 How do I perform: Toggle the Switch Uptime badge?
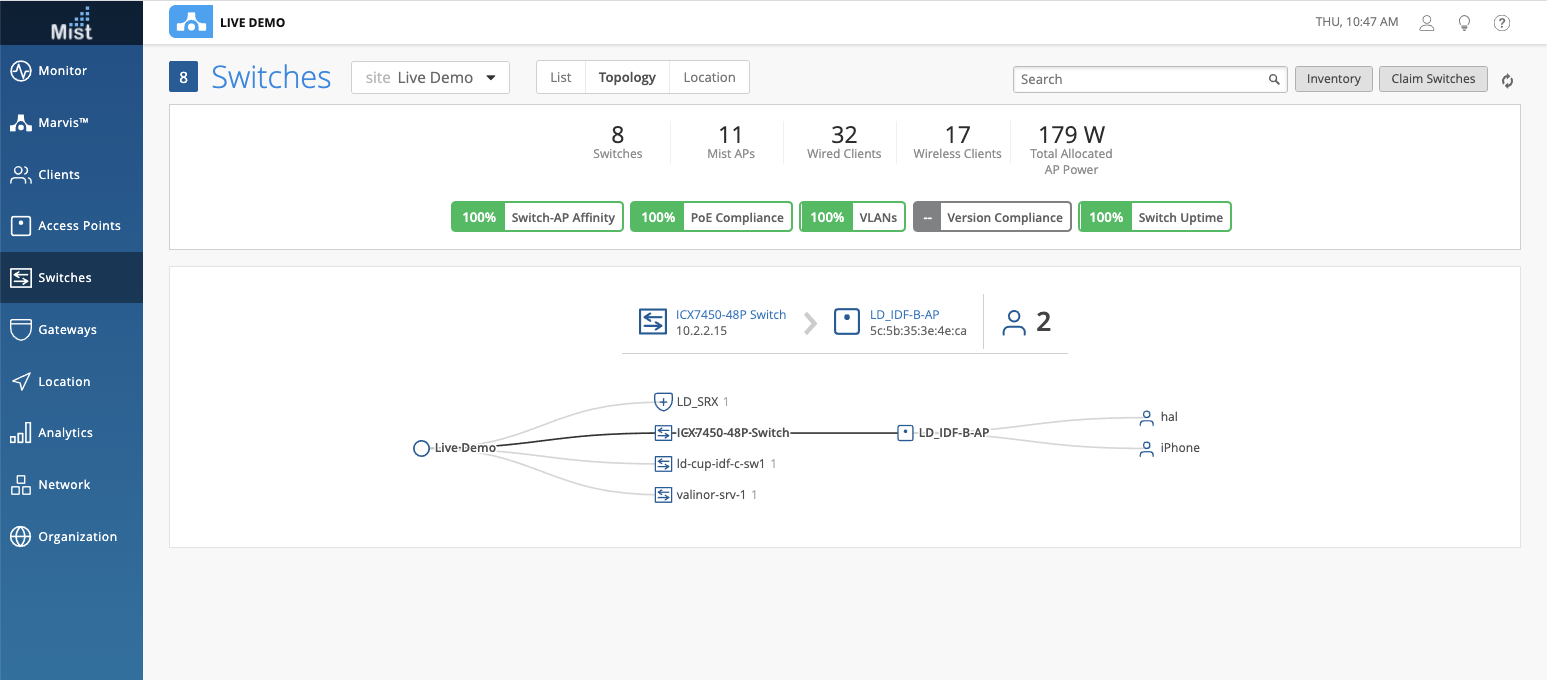1154,217
